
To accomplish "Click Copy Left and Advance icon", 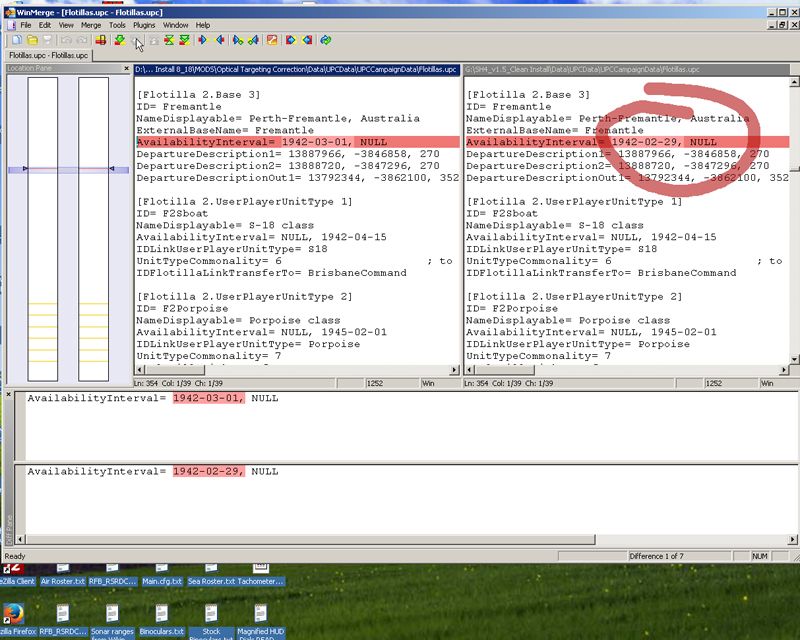I will click(253, 40).
